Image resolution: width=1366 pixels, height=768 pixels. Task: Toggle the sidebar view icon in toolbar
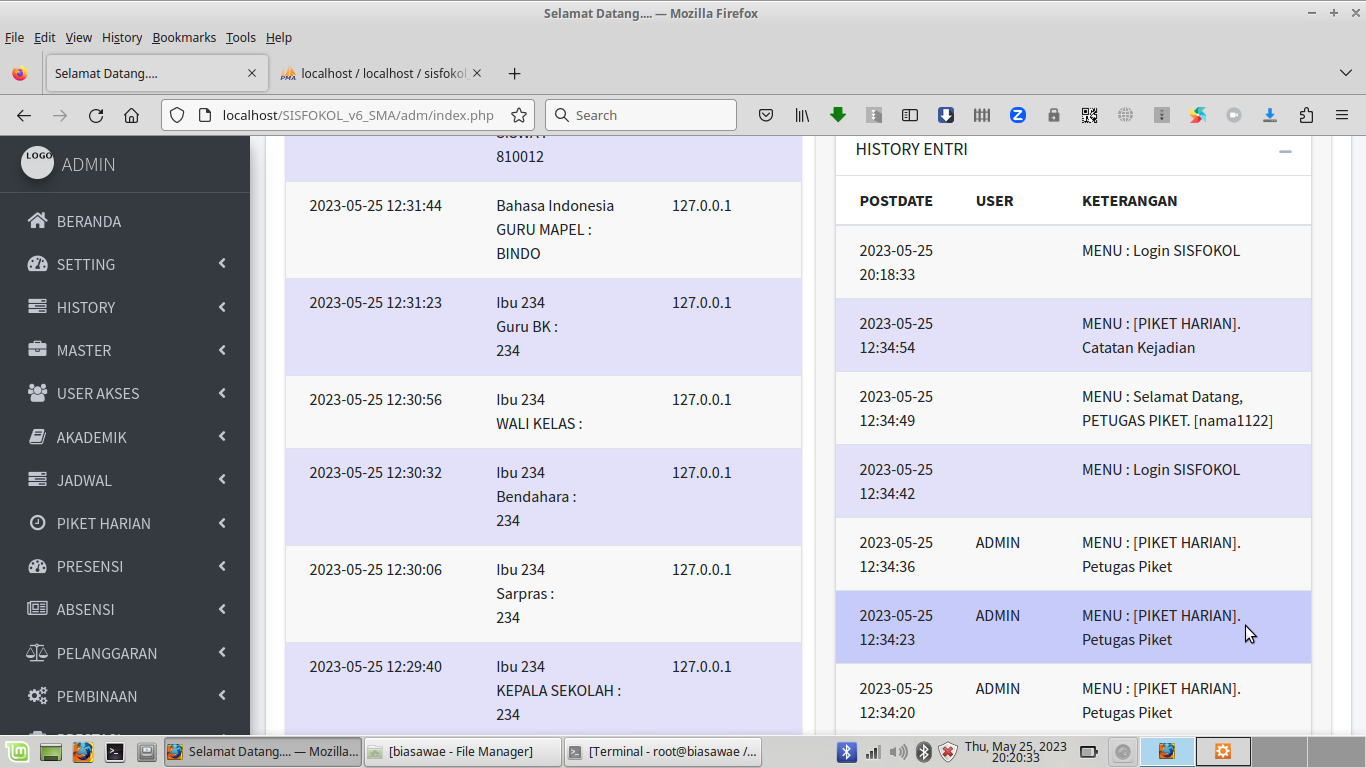[910, 115]
